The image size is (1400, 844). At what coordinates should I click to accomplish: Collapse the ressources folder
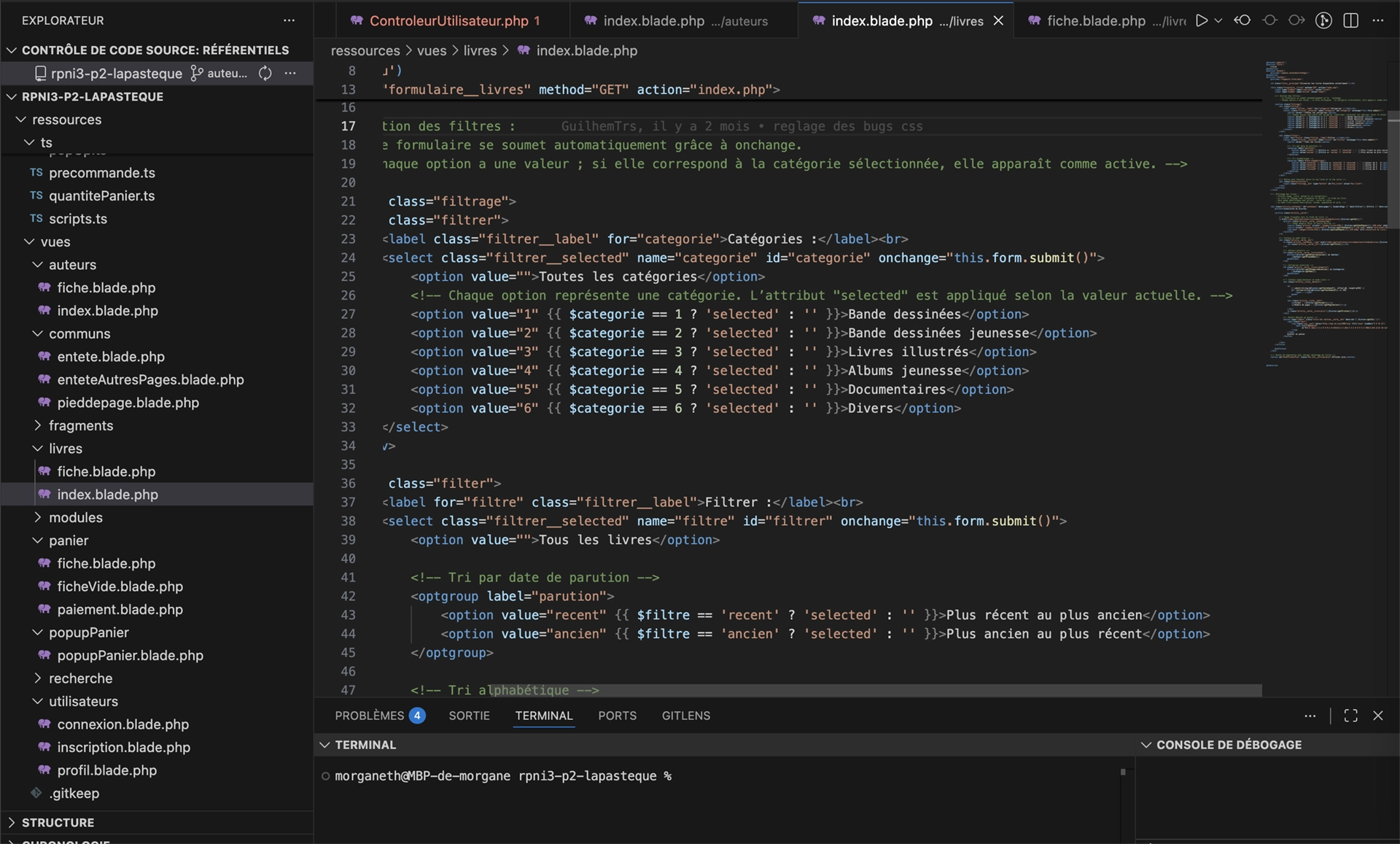[x=66, y=120]
